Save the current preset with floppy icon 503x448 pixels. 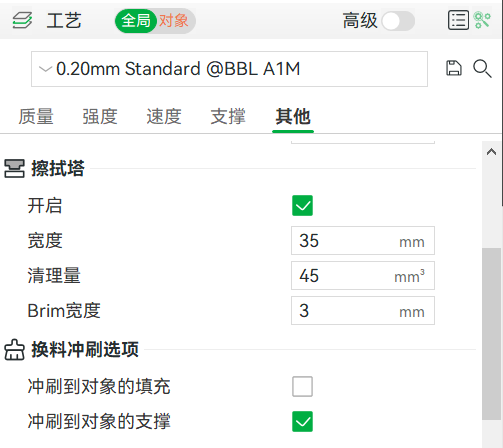454,68
